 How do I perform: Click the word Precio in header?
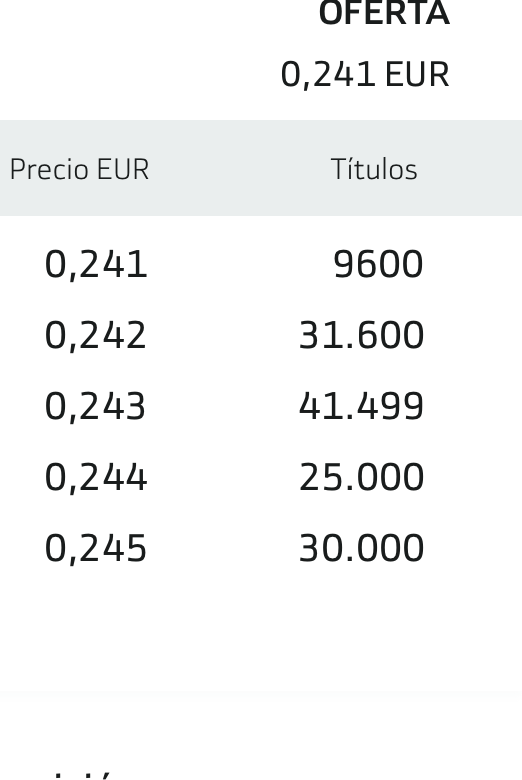coord(49,169)
